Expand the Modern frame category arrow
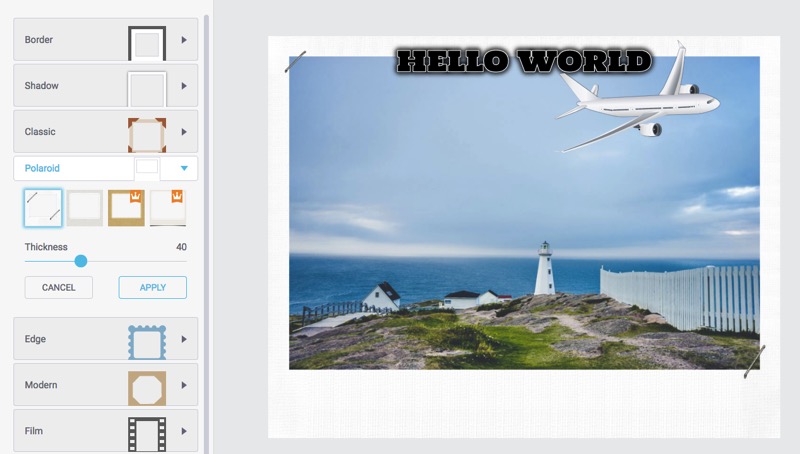The height and width of the screenshot is (454, 800). click(x=184, y=385)
